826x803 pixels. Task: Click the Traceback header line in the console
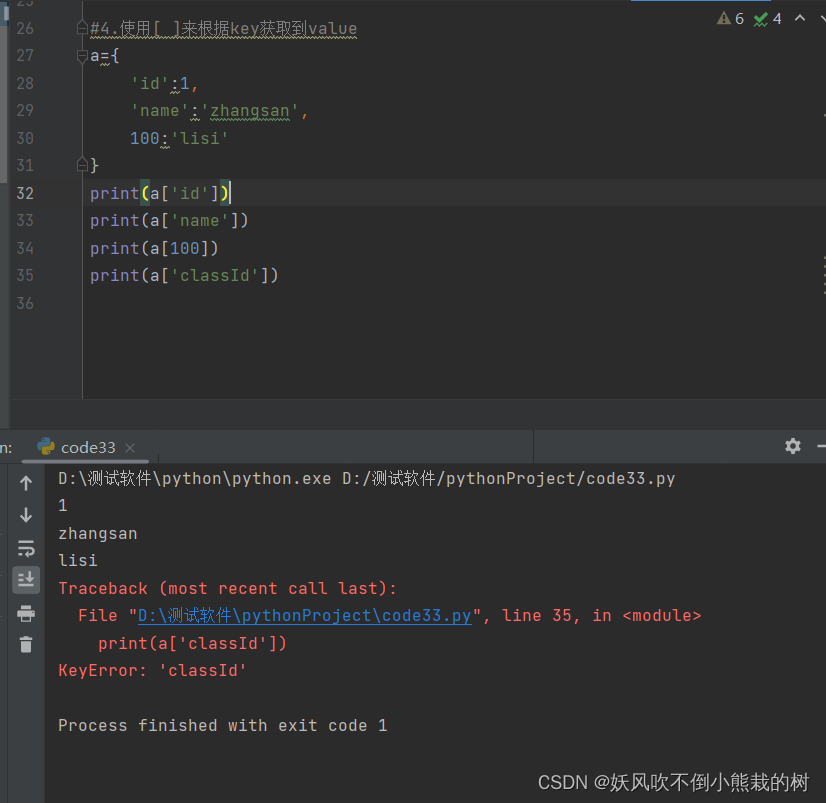coord(227,588)
